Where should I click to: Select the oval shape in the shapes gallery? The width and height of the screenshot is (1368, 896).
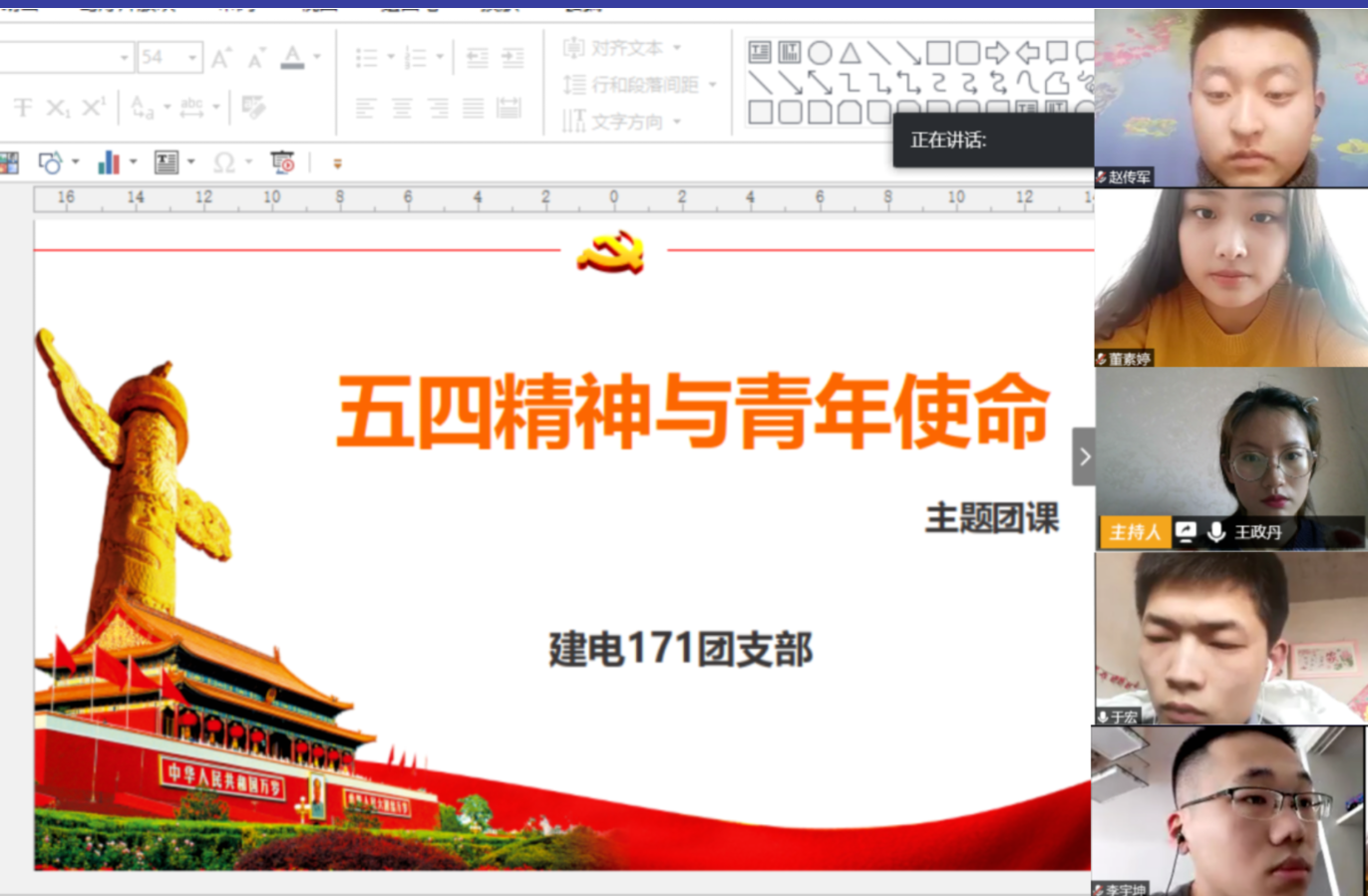[820, 53]
